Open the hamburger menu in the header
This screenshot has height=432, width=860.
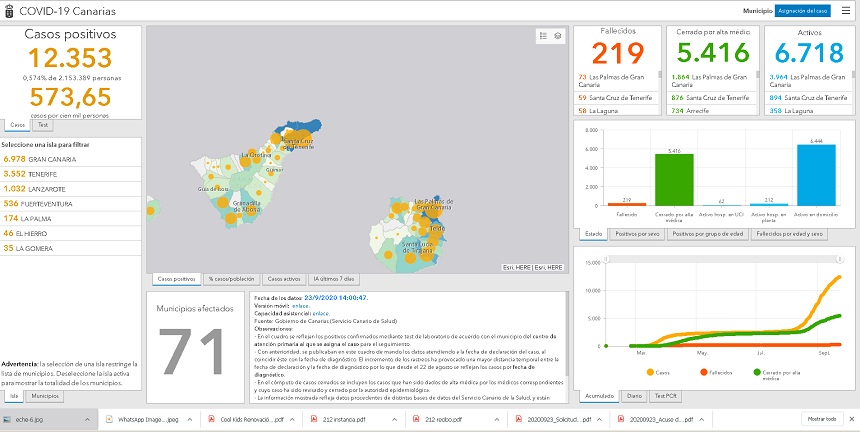tap(844, 10)
